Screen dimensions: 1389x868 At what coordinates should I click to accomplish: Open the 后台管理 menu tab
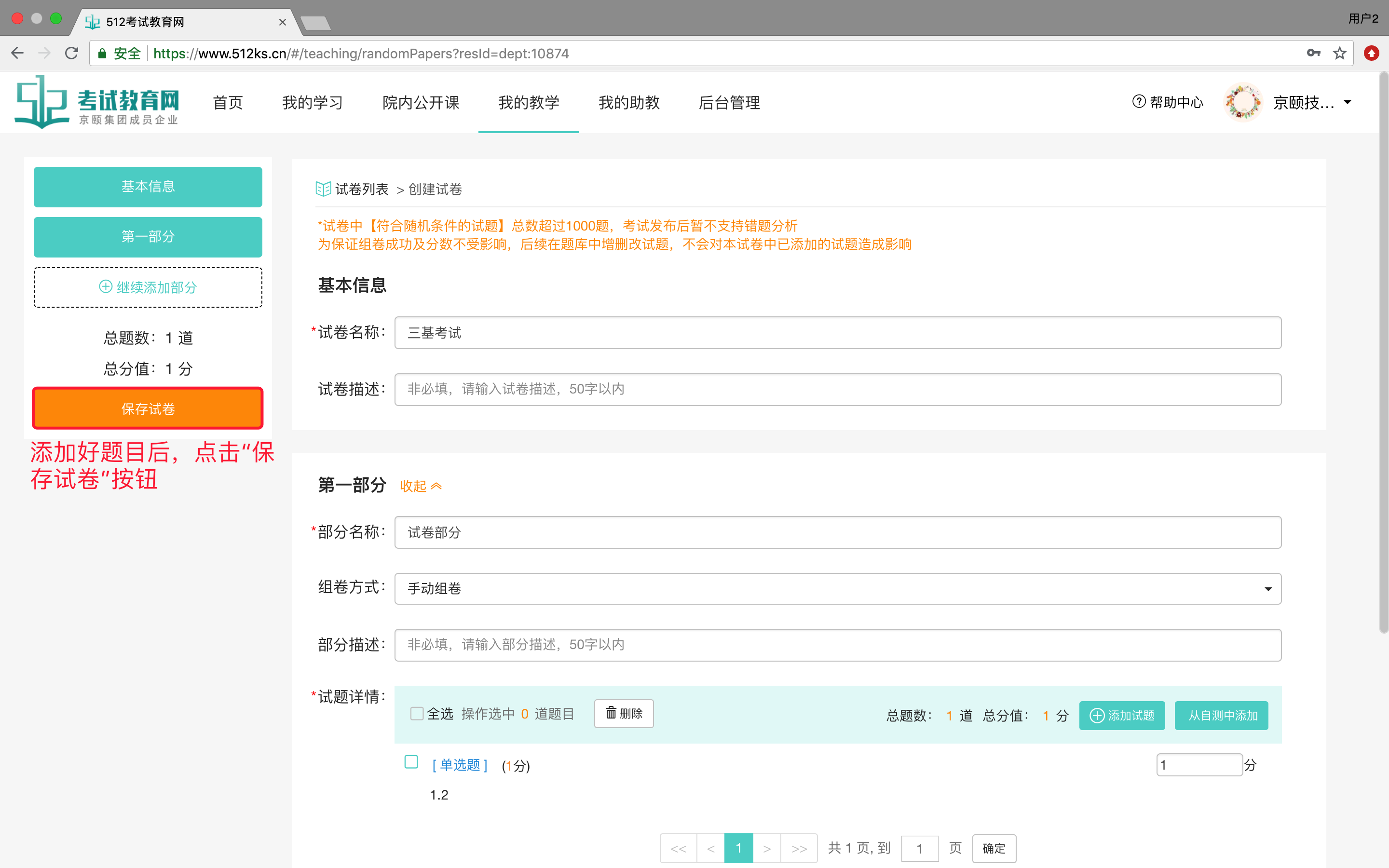729,103
